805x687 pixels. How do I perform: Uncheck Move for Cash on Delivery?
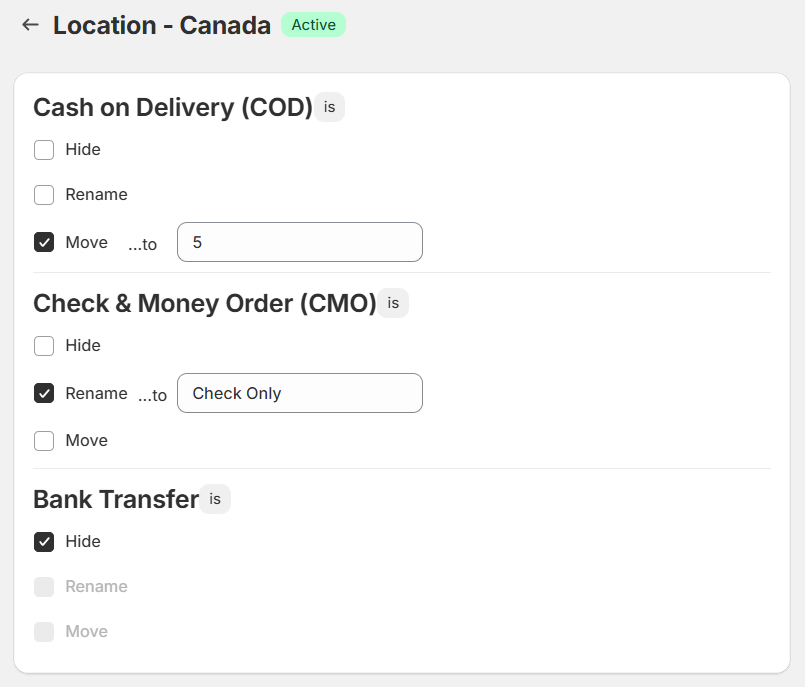[x=44, y=242]
